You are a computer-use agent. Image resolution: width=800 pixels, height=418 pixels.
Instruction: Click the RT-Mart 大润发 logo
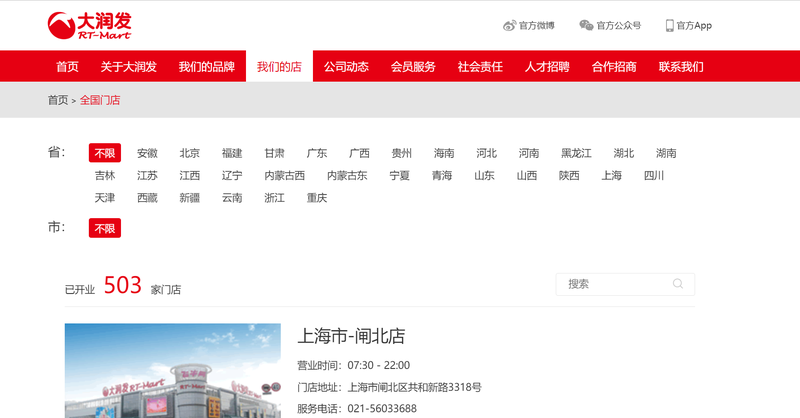pos(89,26)
